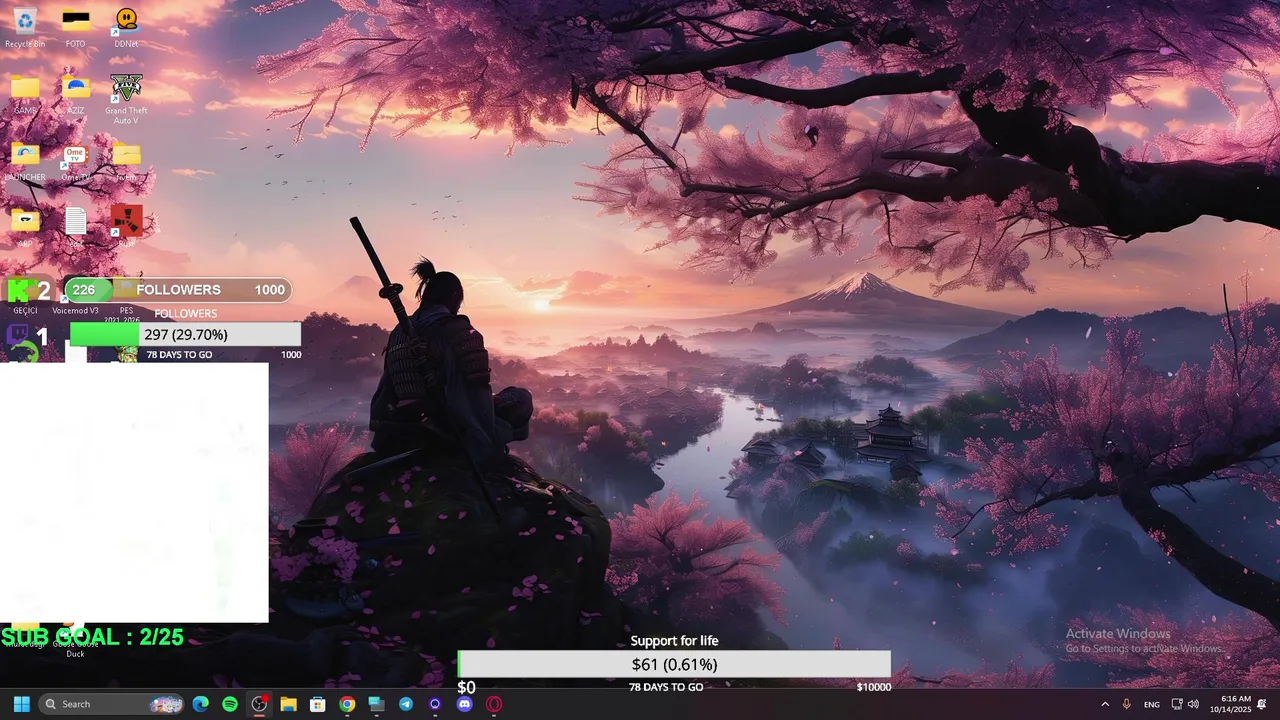The height and width of the screenshot is (720, 1280).
Task: Open Google Chrome from taskbar
Action: pyautogui.click(x=347, y=704)
